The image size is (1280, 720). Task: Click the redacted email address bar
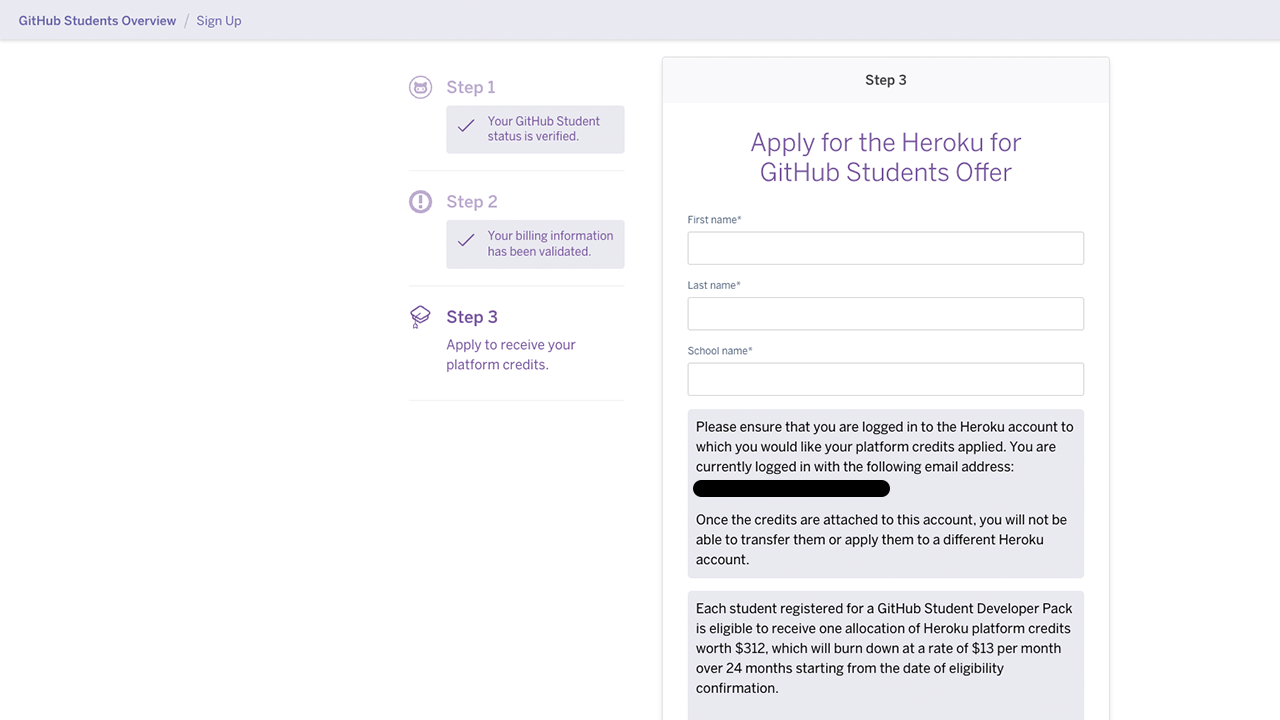point(791,489)
